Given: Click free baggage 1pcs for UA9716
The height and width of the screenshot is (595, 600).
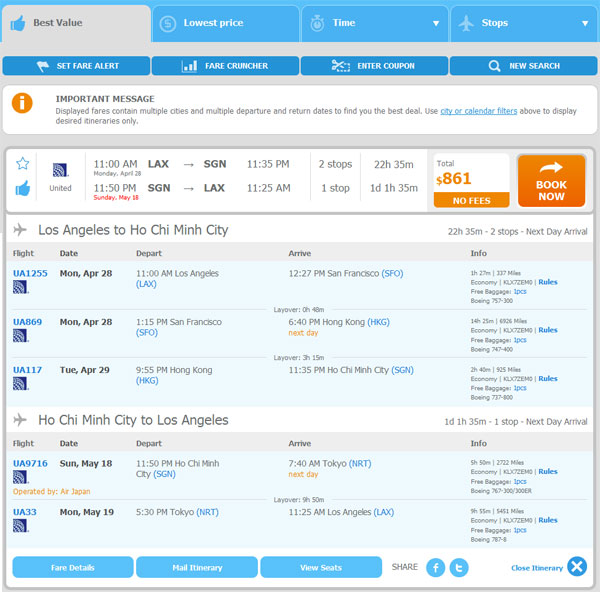Looking at the screenshot, I should pos(520,482).
